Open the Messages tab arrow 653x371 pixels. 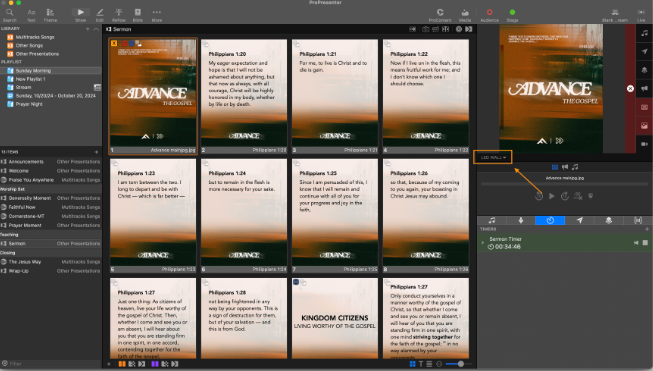(x=580, y=220)
